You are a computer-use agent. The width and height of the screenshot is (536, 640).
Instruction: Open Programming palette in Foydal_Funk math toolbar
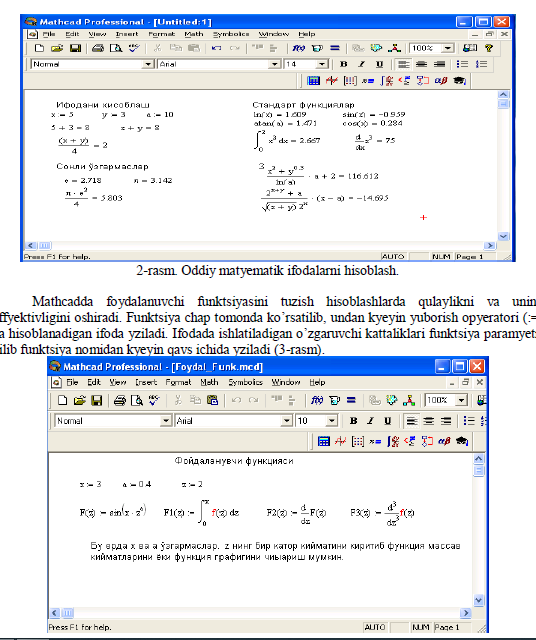click(427, 441)
